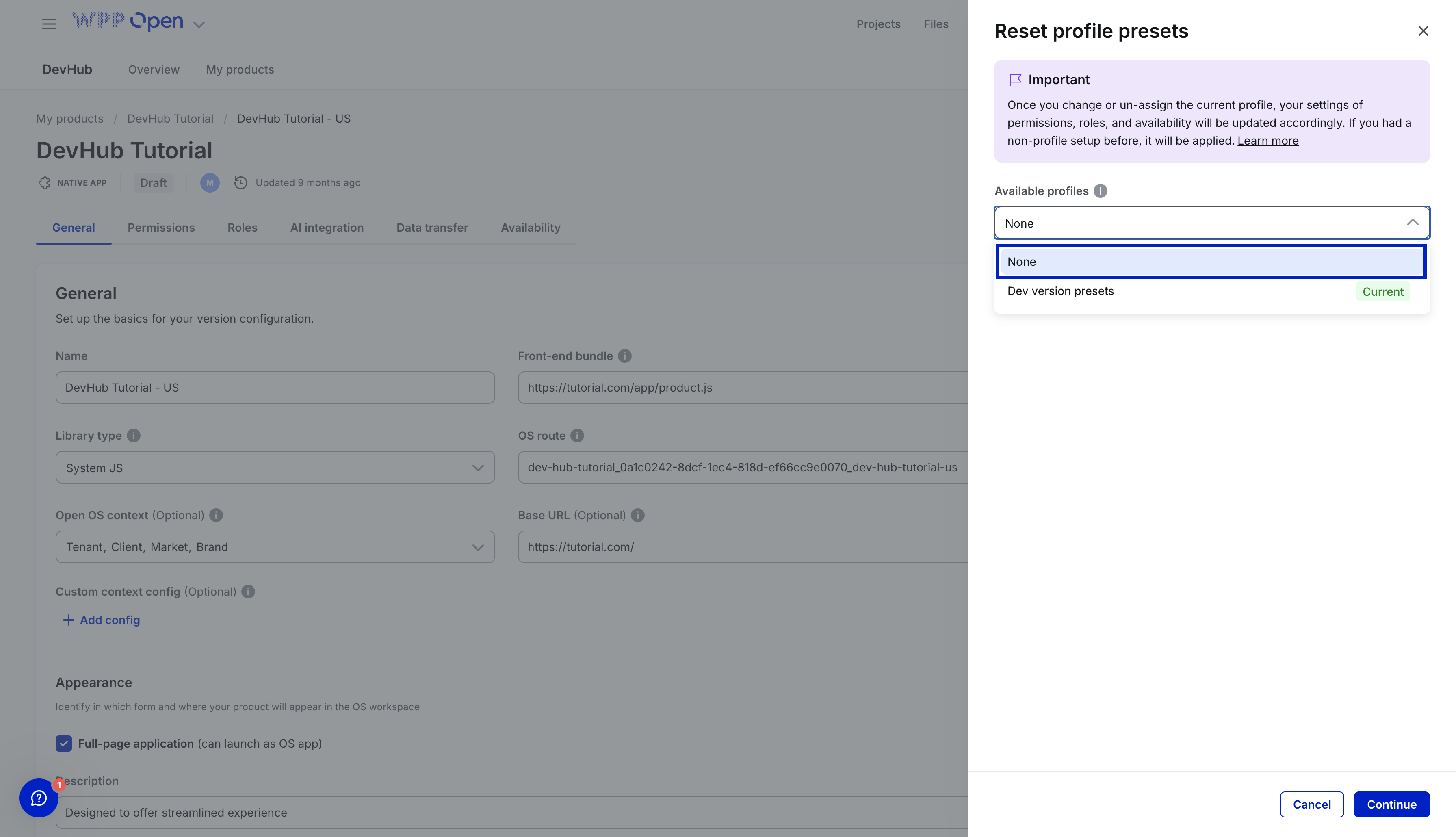Viewport: 1456px width, 837px height.
Task: Close the Reset profile presets panel
Action: coord(1423,31)
